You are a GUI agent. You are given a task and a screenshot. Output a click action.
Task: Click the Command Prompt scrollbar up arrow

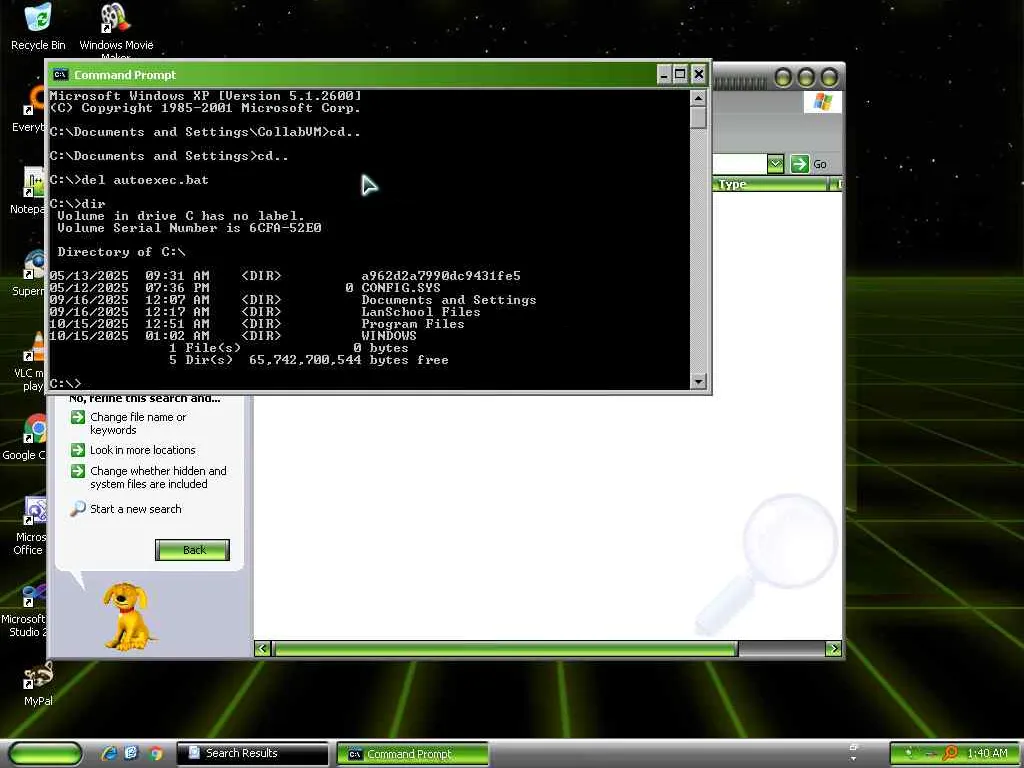click(x=698, y=98)
